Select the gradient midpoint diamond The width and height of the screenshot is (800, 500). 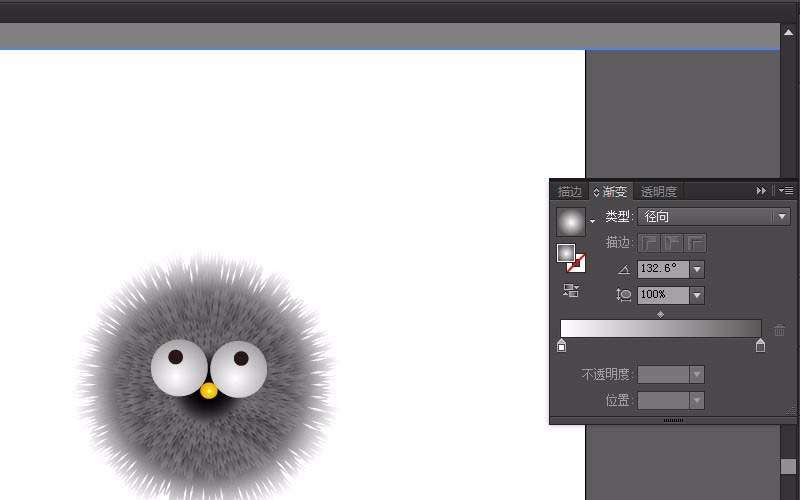point(660,314)
